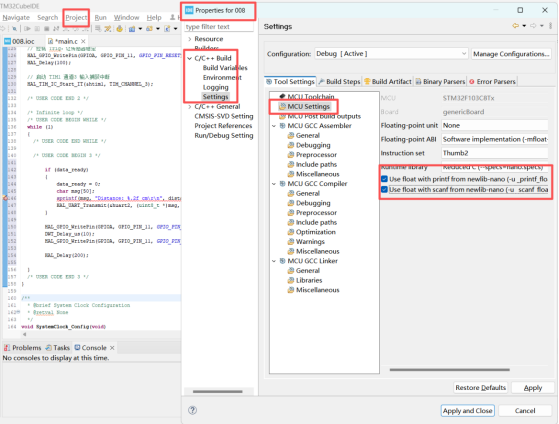Click Manage Configurations button
The image size is (559, 424).
pos(511,54)
